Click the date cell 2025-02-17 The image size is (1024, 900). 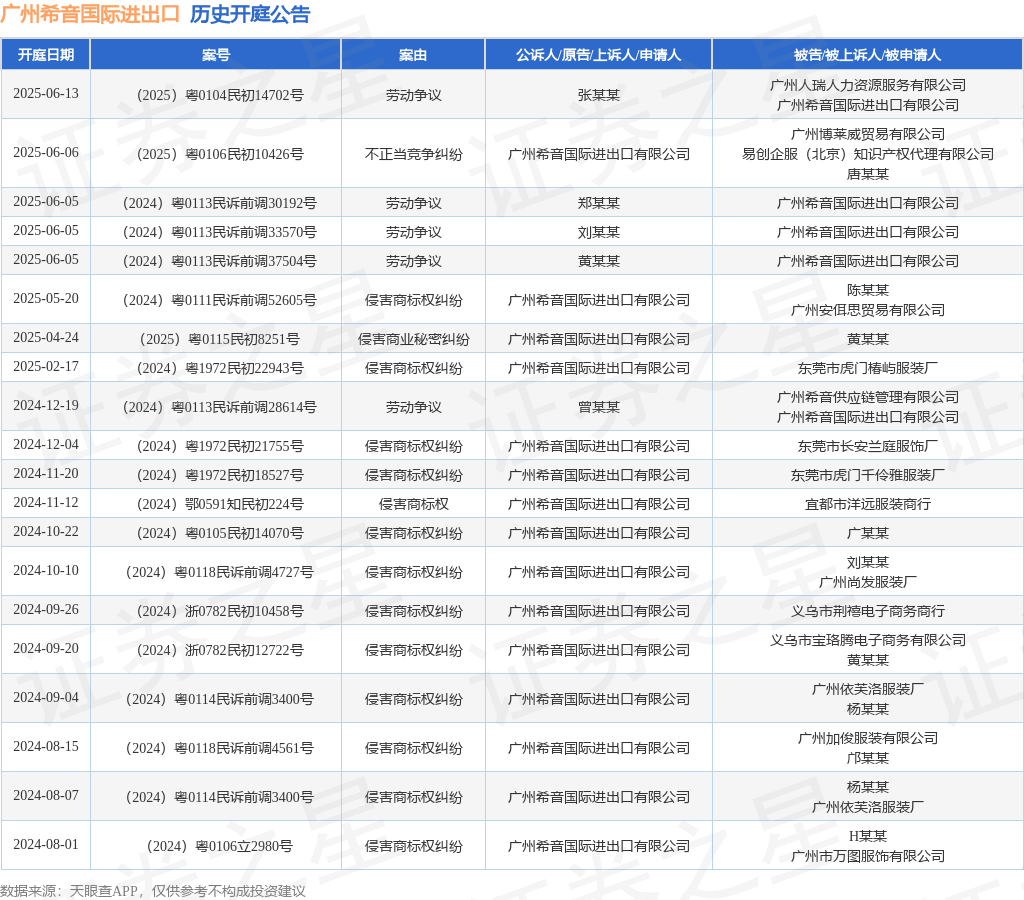46,366
